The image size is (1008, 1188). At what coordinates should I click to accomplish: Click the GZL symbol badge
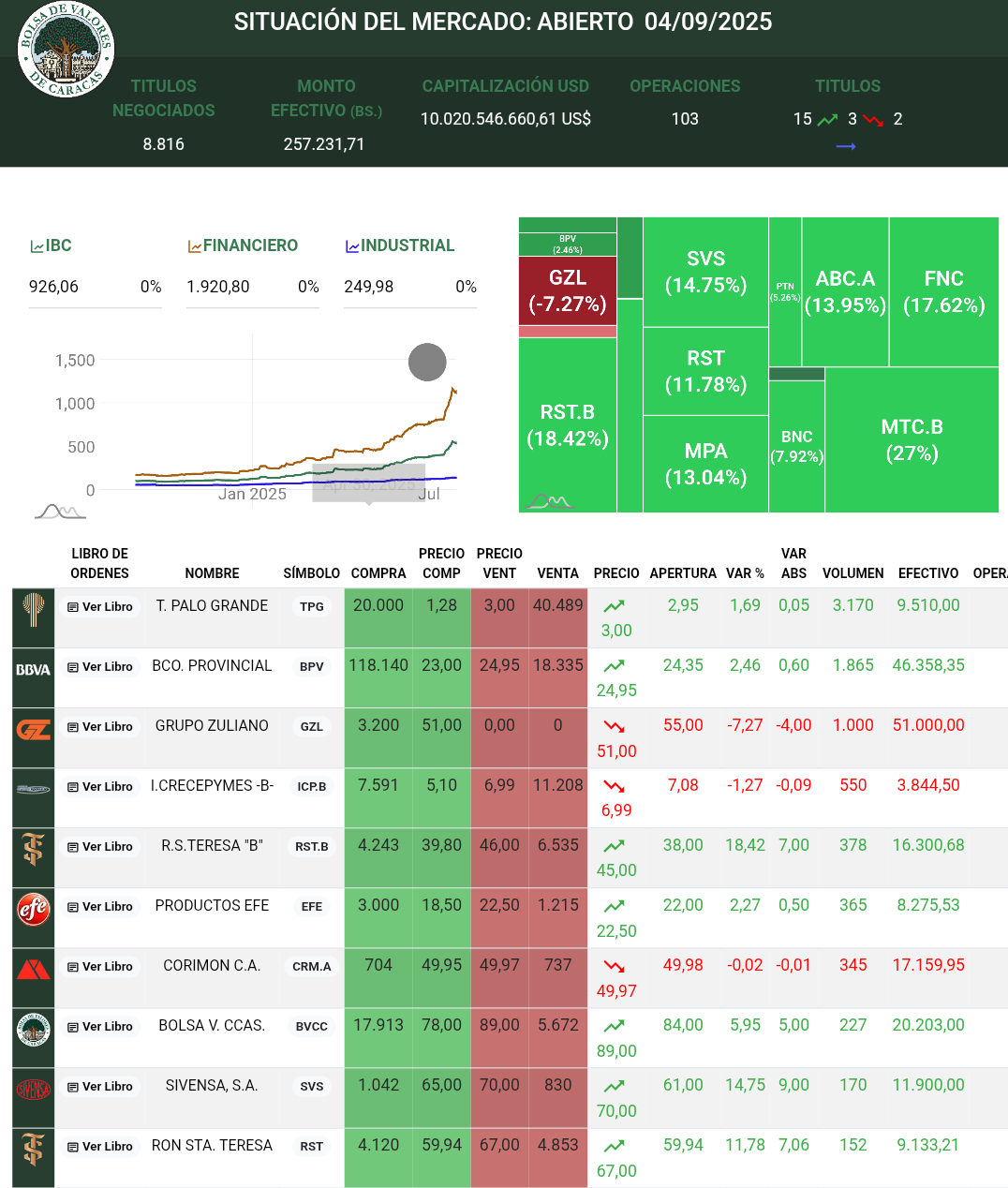tap(312, 727)
